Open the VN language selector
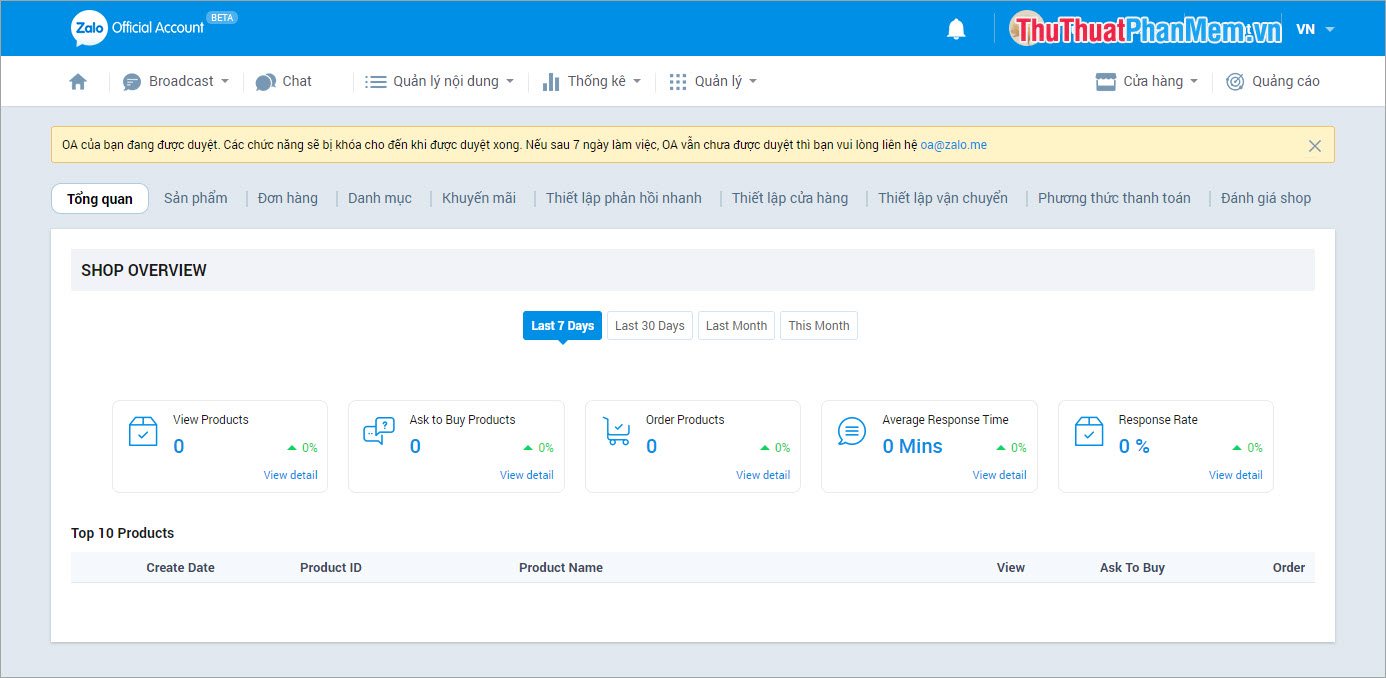1386x678 pixels. click(1315, 28)
